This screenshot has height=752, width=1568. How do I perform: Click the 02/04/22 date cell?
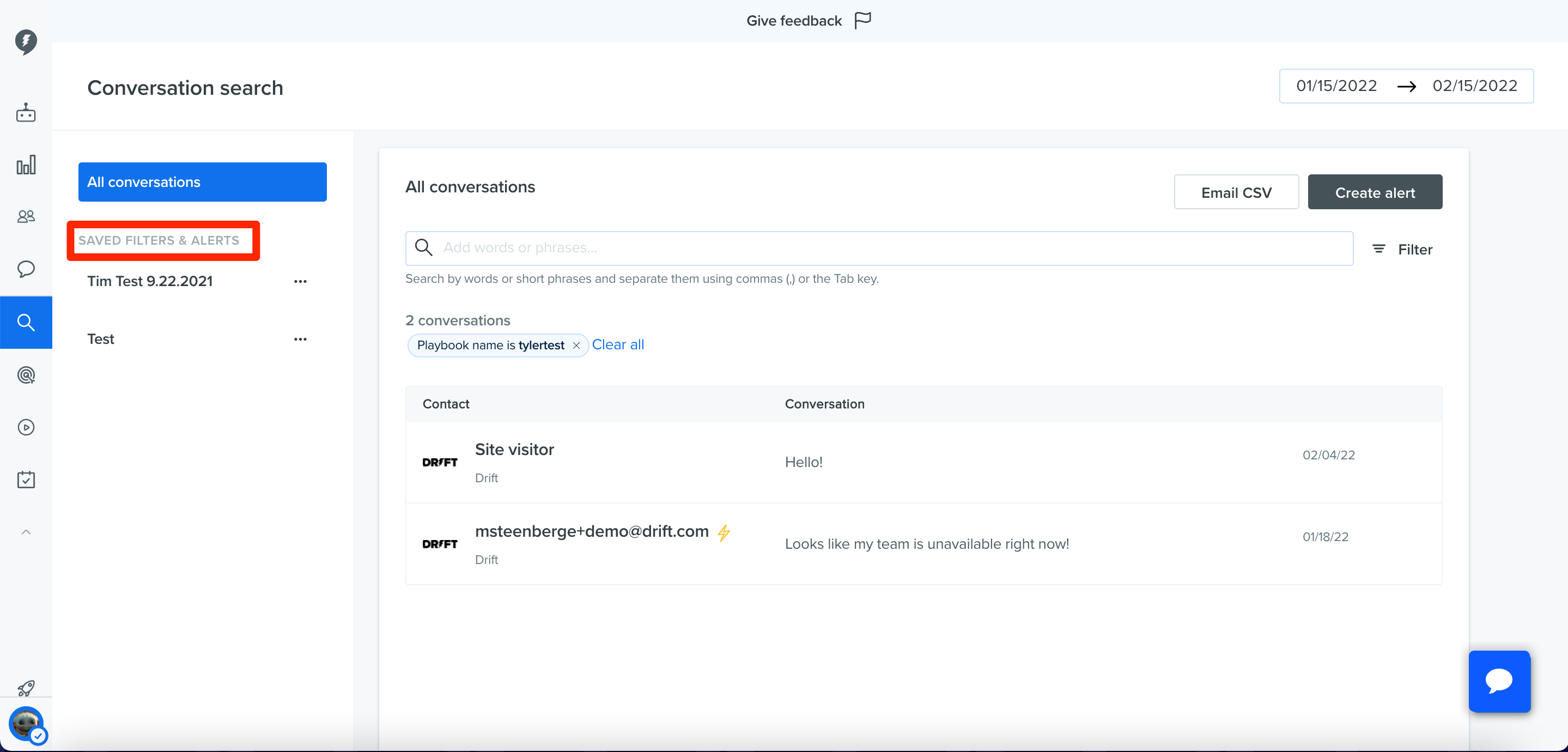coord(1328,455)
